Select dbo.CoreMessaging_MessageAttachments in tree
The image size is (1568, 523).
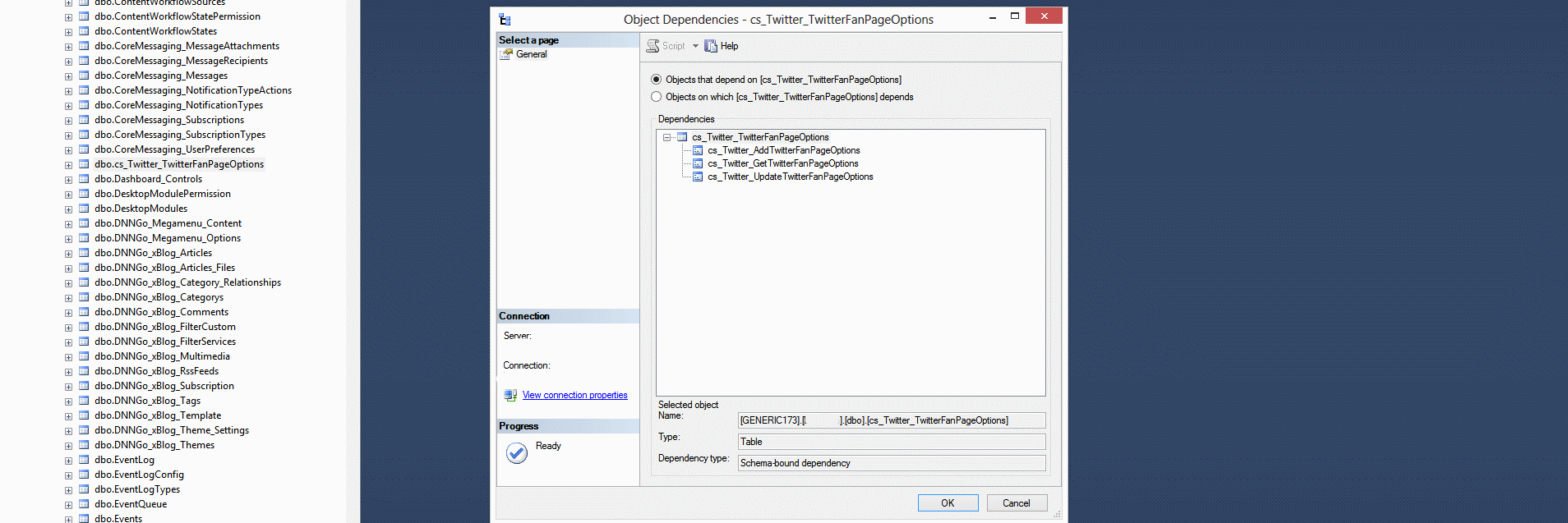point(187,46)
